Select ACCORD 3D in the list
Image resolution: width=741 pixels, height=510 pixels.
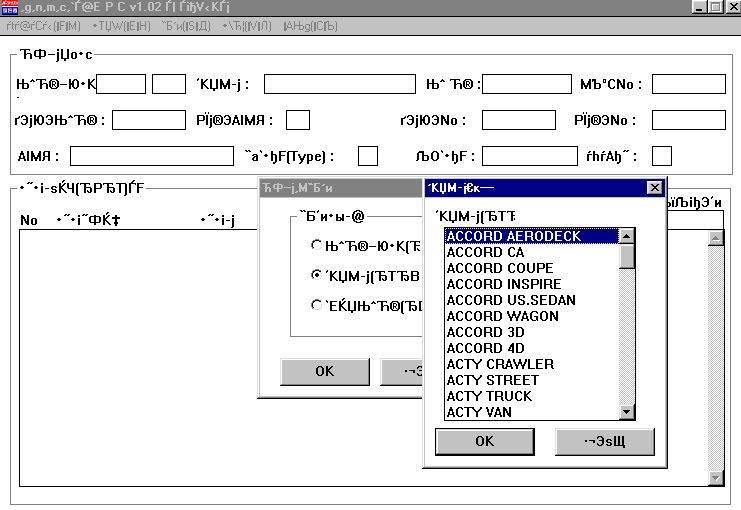click(x=532, y=333)
